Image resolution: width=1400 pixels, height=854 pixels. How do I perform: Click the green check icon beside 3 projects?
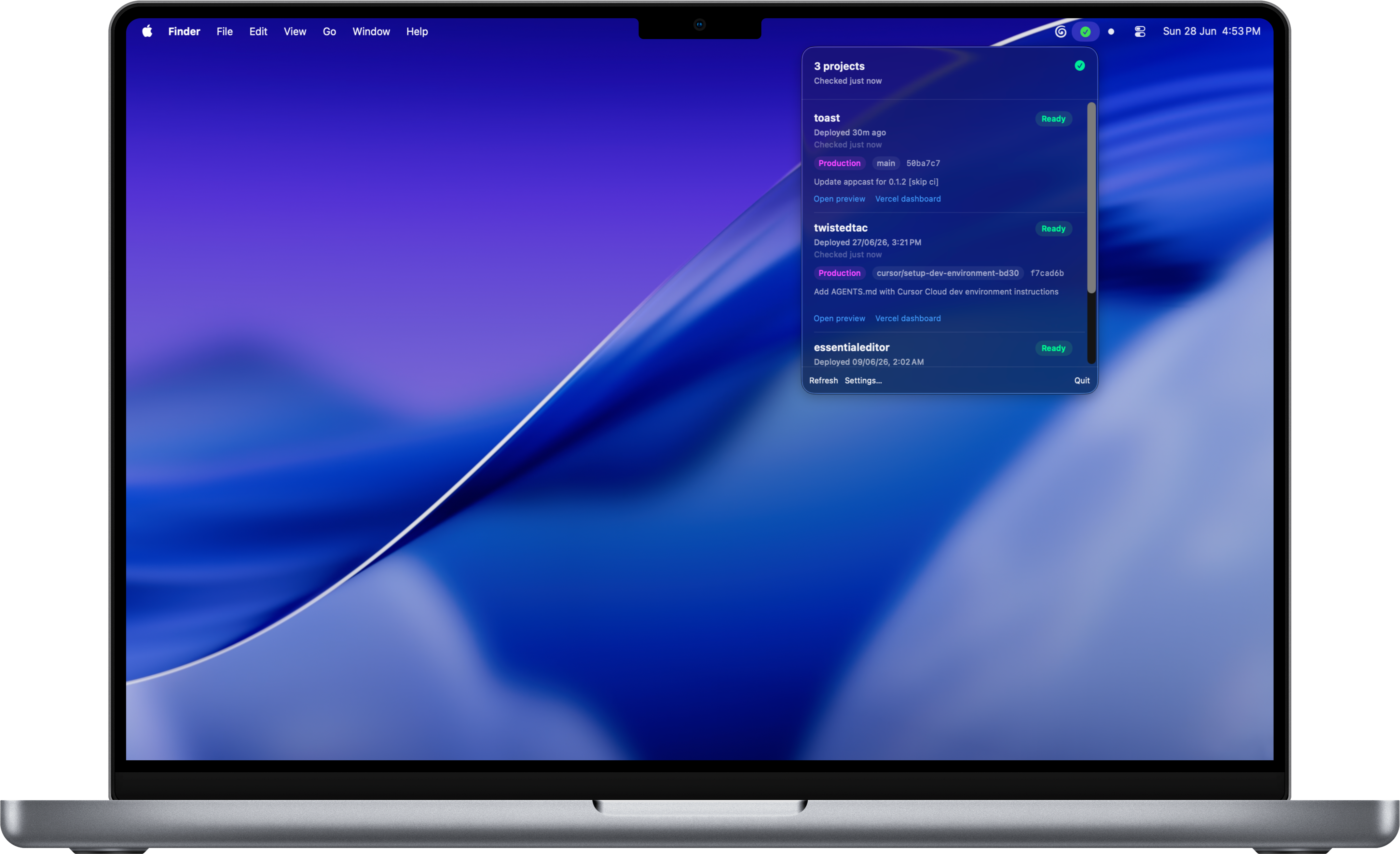(1079, 66)
